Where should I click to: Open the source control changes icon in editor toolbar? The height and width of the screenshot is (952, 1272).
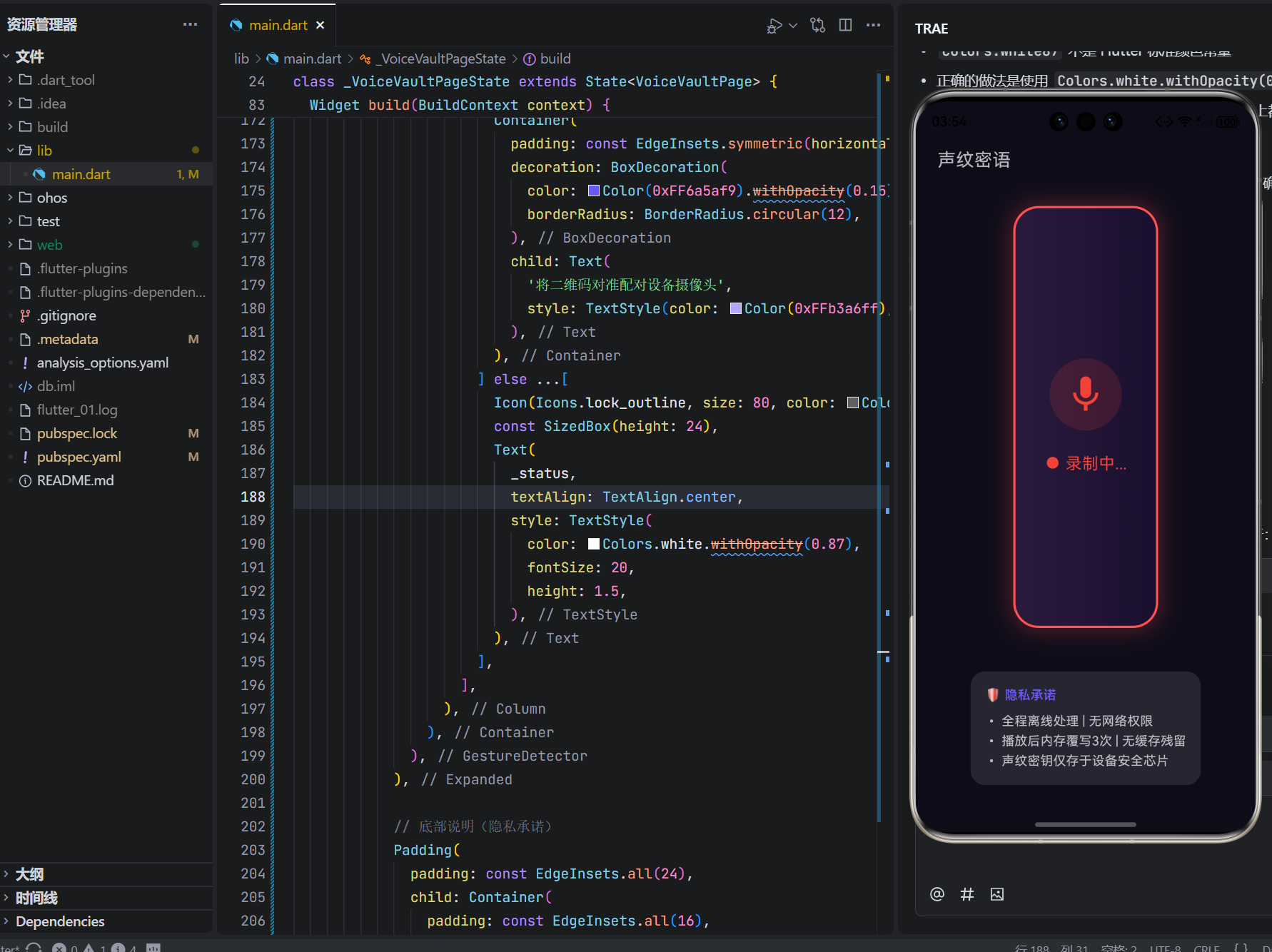coord(818,26)
